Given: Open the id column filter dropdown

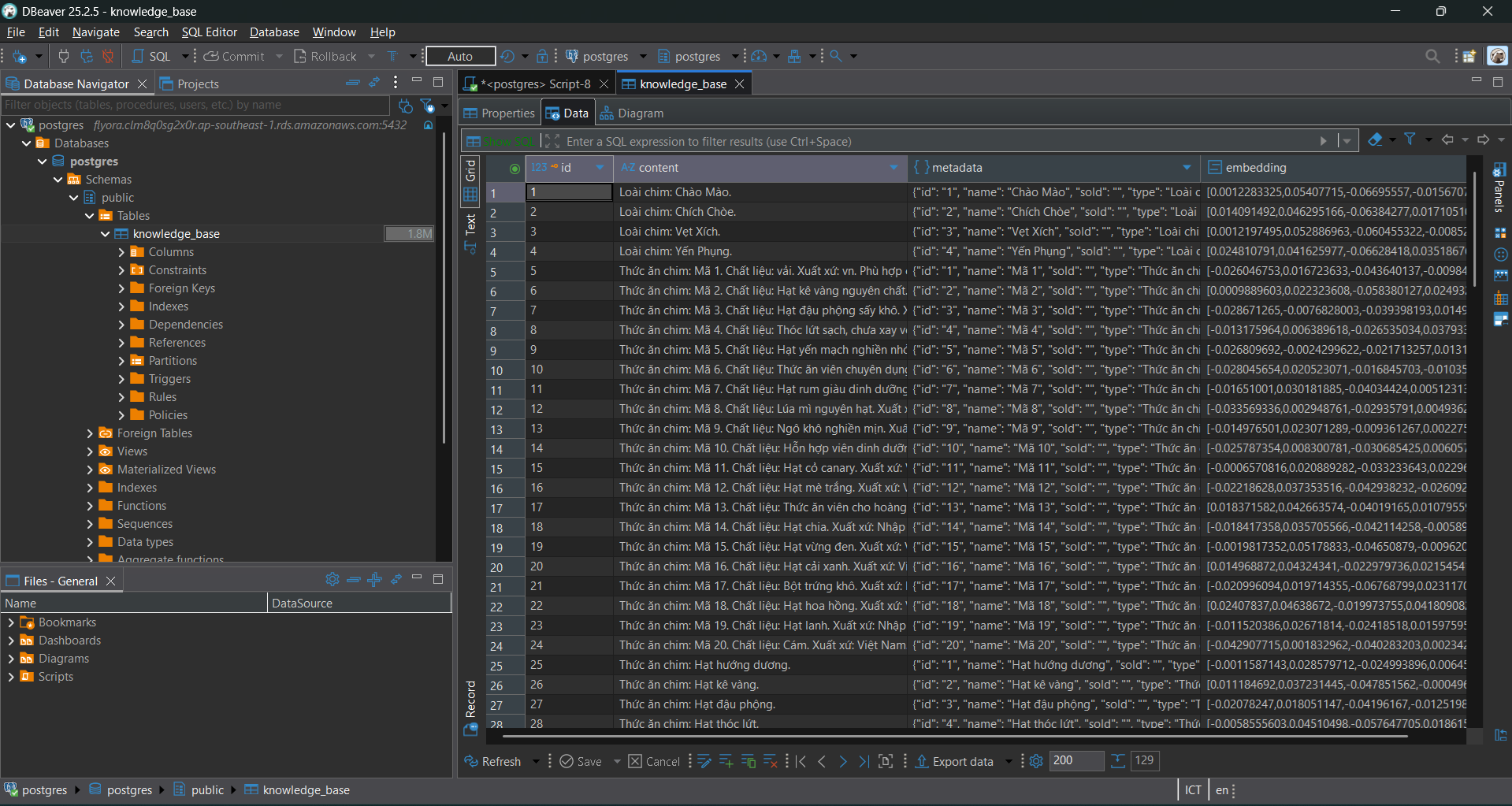Looking at the screenshot, I should tap(600, 168).
